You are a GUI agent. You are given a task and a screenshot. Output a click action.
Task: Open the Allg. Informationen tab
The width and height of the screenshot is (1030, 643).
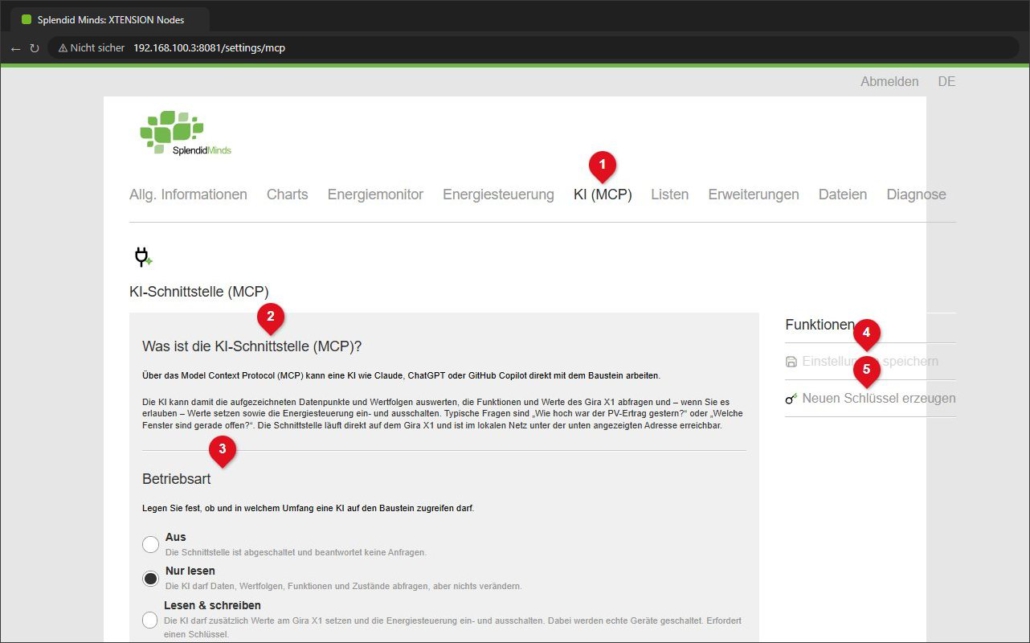[188, 194]
